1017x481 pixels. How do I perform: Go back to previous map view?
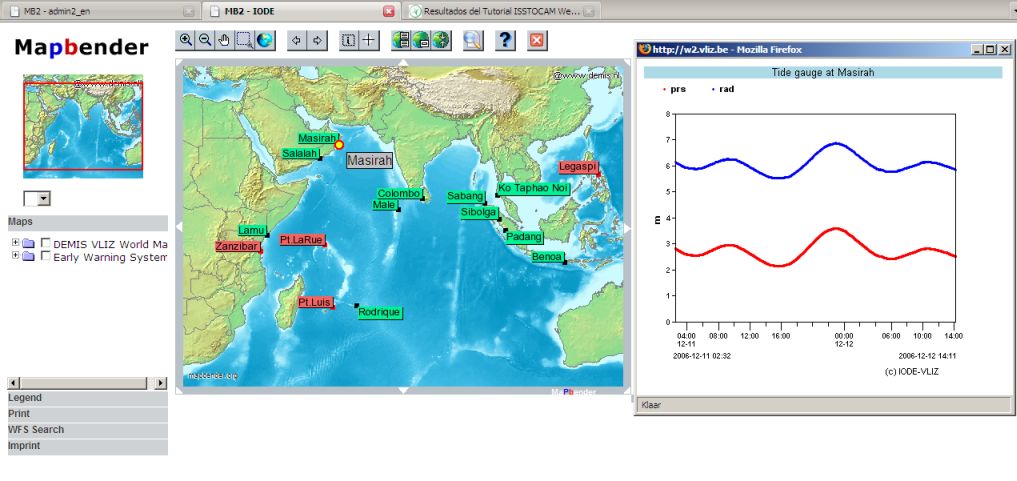(296, 40)
